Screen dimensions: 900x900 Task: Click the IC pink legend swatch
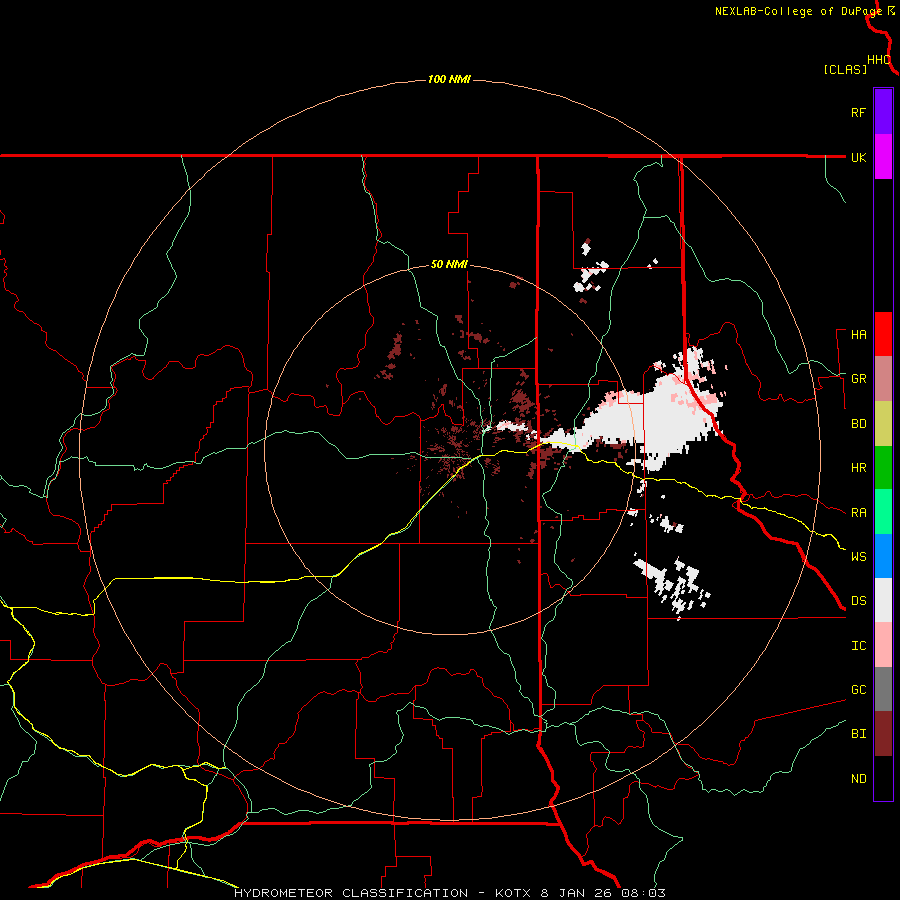click(x=883, y=645)
